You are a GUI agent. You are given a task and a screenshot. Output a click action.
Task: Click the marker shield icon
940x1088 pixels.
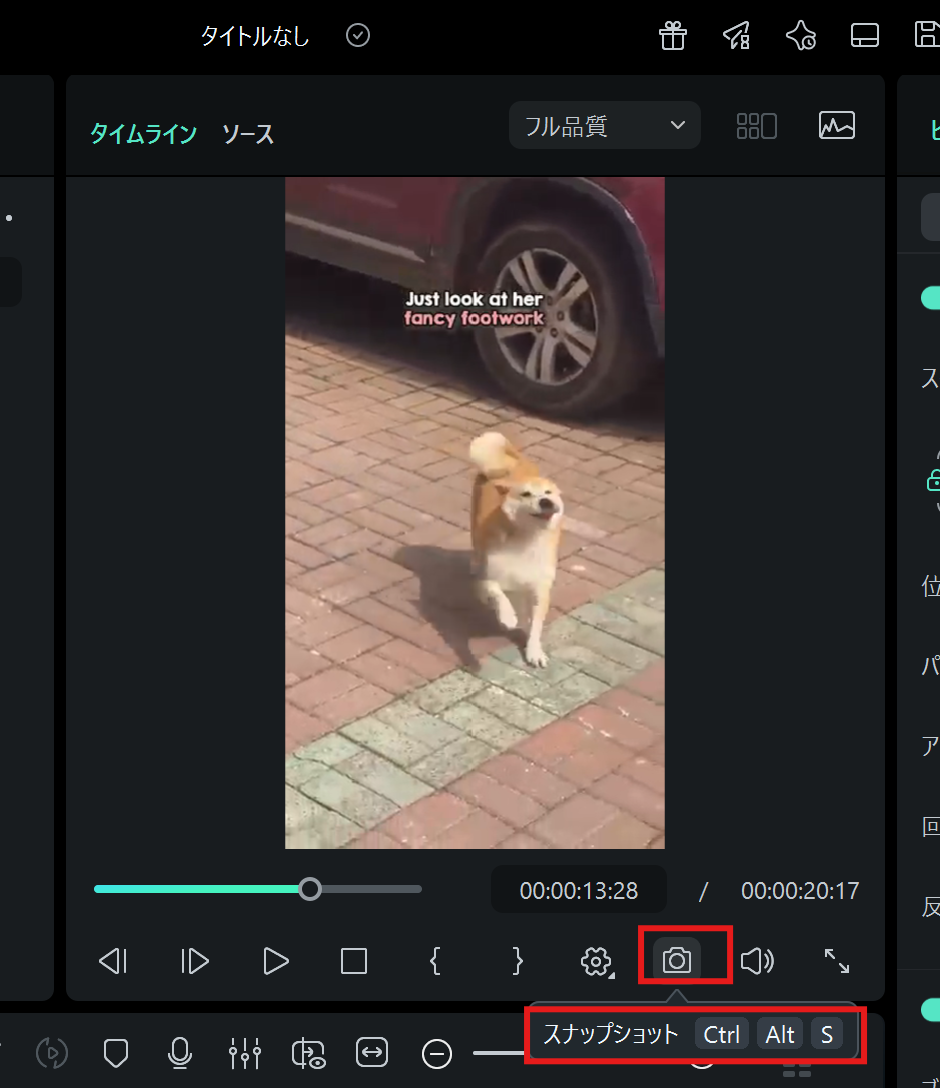pos(116,1053)
